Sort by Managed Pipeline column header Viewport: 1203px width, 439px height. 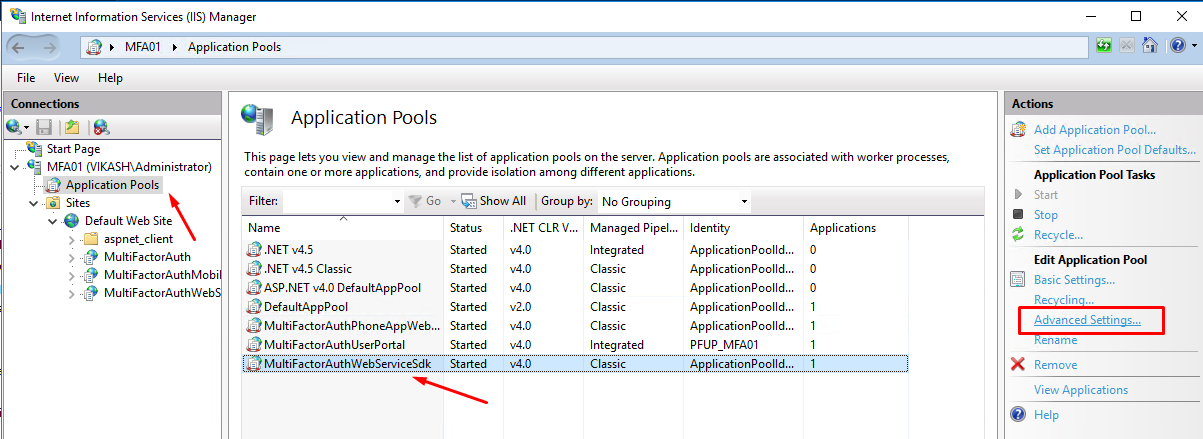(x=635, y=228)
